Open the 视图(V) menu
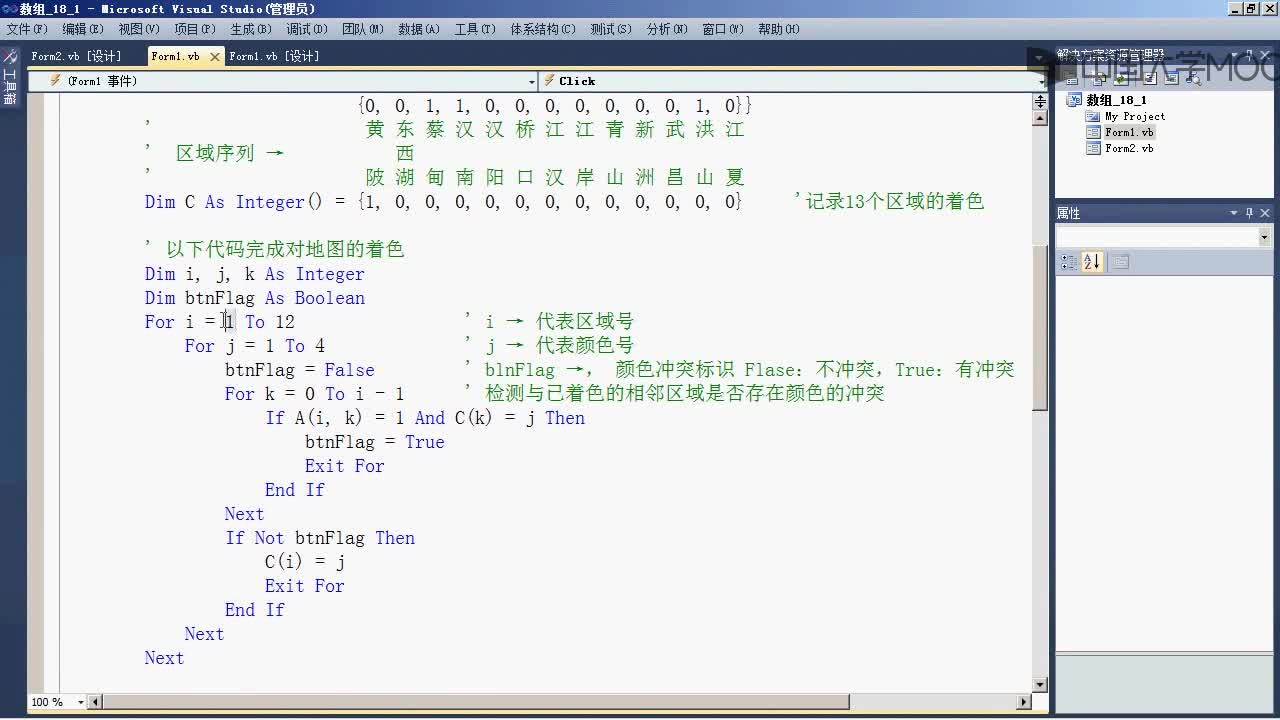The image size is (1280, 720). 139,29
